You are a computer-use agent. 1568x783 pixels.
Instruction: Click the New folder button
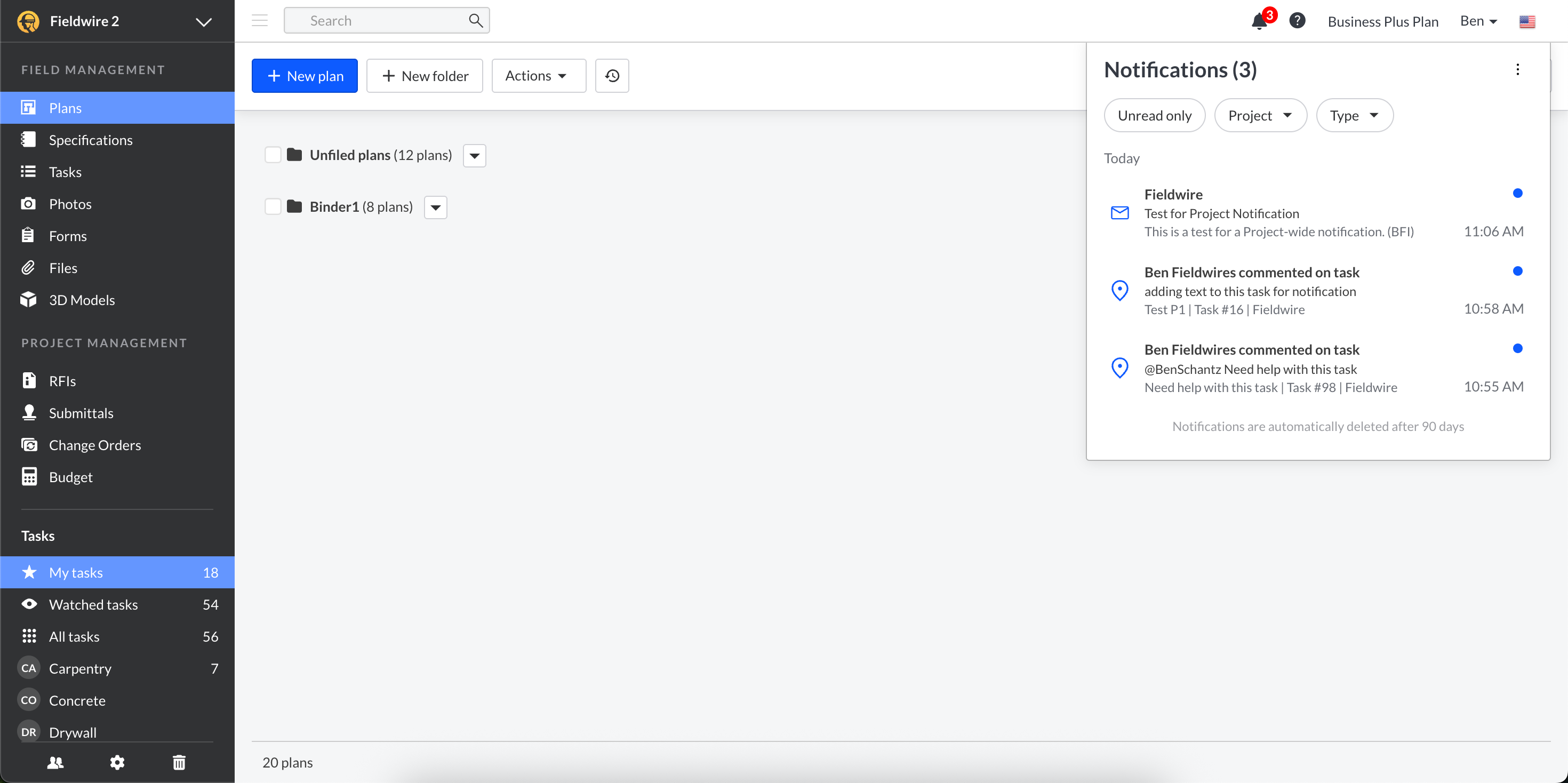pyautogui.click(x=424, y=76)
